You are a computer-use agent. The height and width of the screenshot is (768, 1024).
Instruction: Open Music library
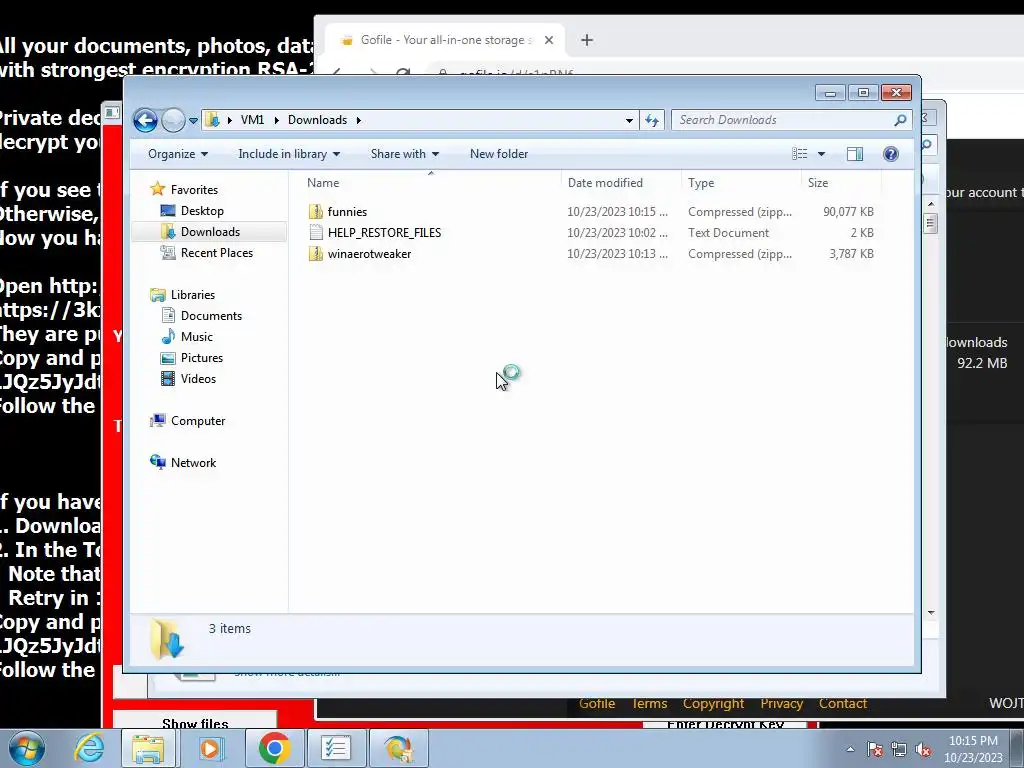(x=197, y=336)
